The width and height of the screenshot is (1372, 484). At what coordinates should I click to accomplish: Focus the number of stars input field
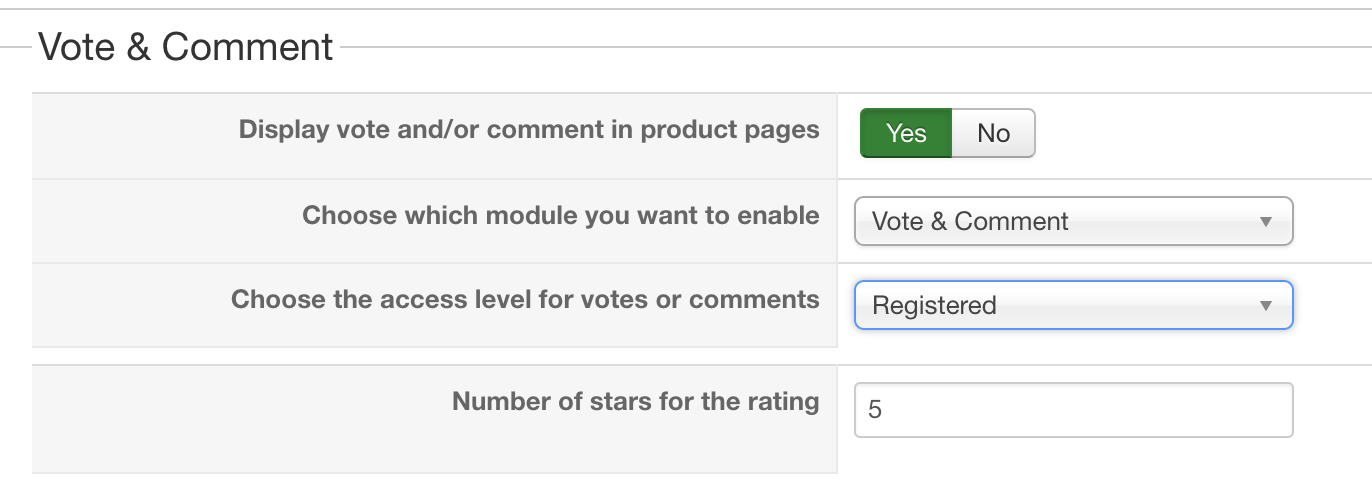1072,410
